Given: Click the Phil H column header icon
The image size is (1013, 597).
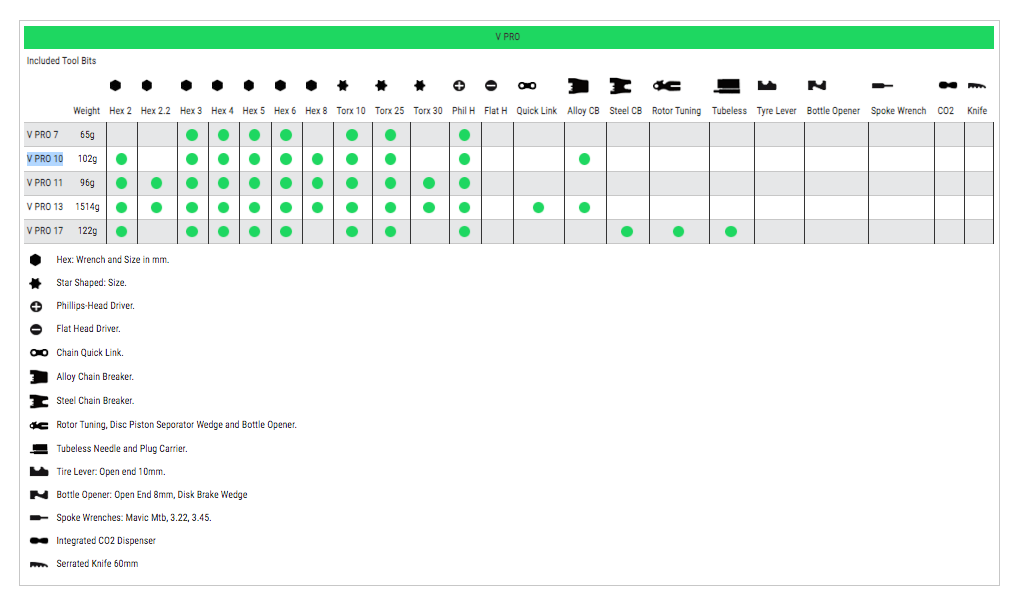Looking at the screenshot, I should (x=460, y=86).
